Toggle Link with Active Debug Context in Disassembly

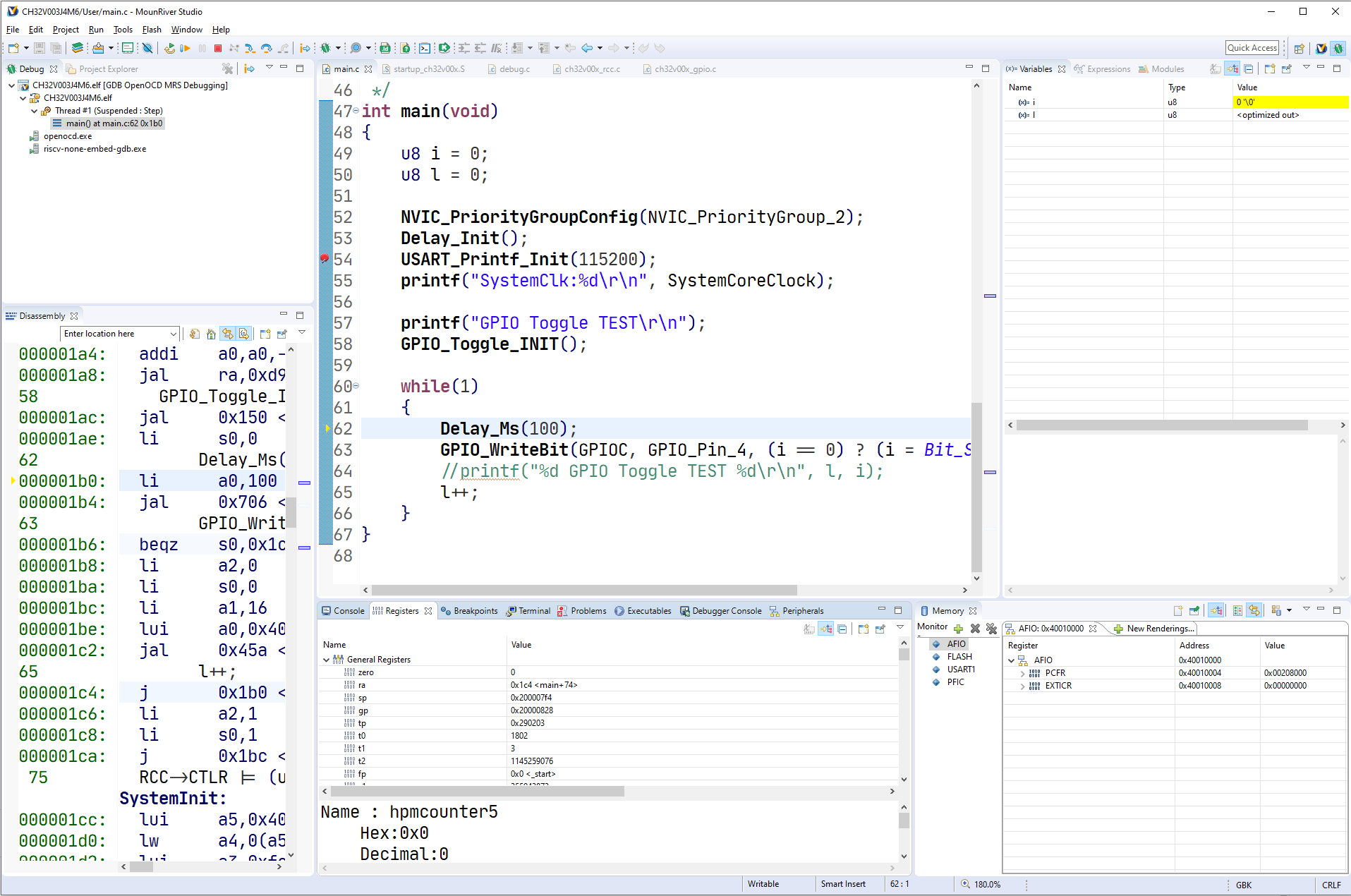pyautogui.click(x=227, y=334)
